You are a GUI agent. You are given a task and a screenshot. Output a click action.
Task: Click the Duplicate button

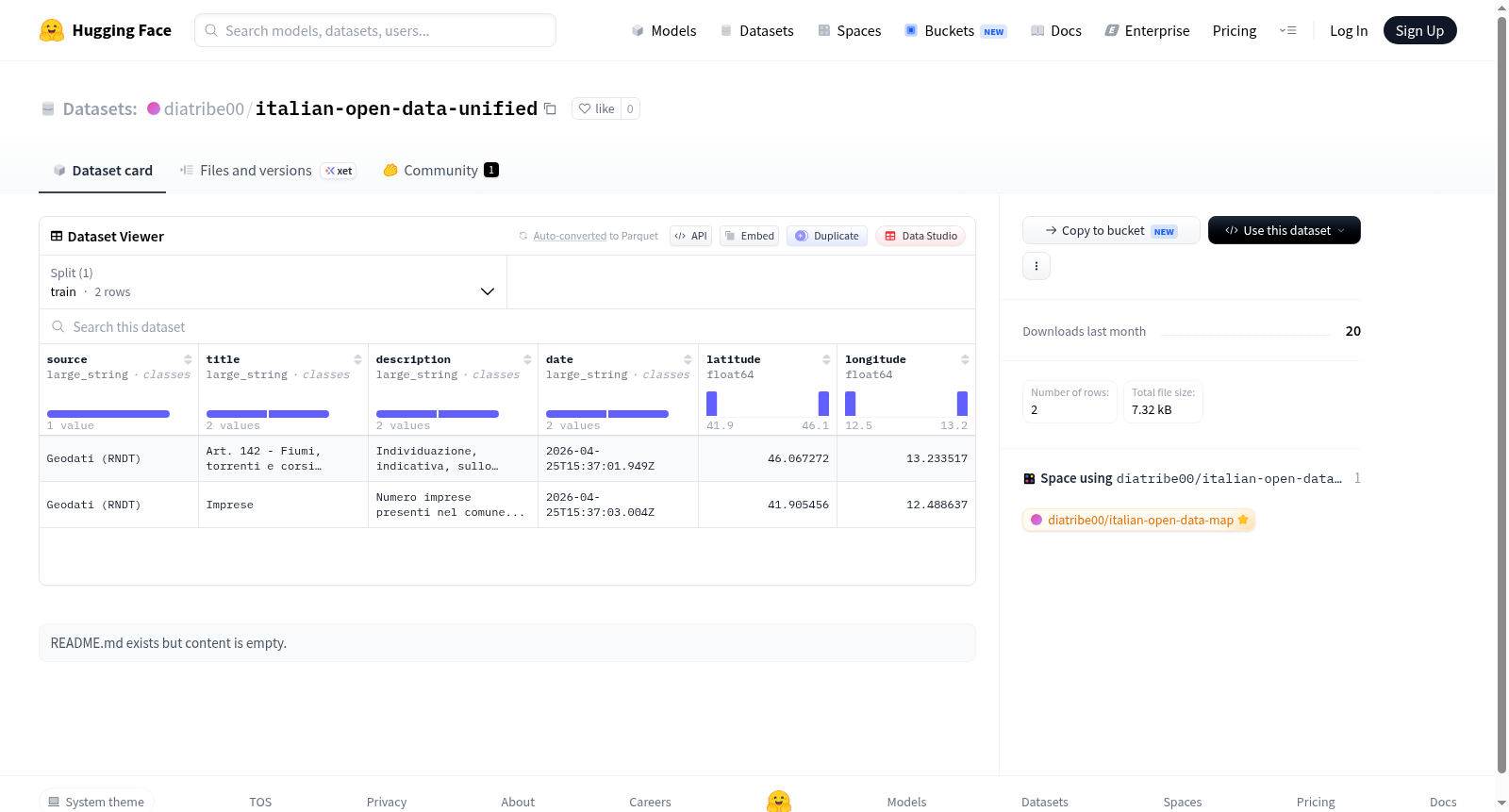pos(827,236)
